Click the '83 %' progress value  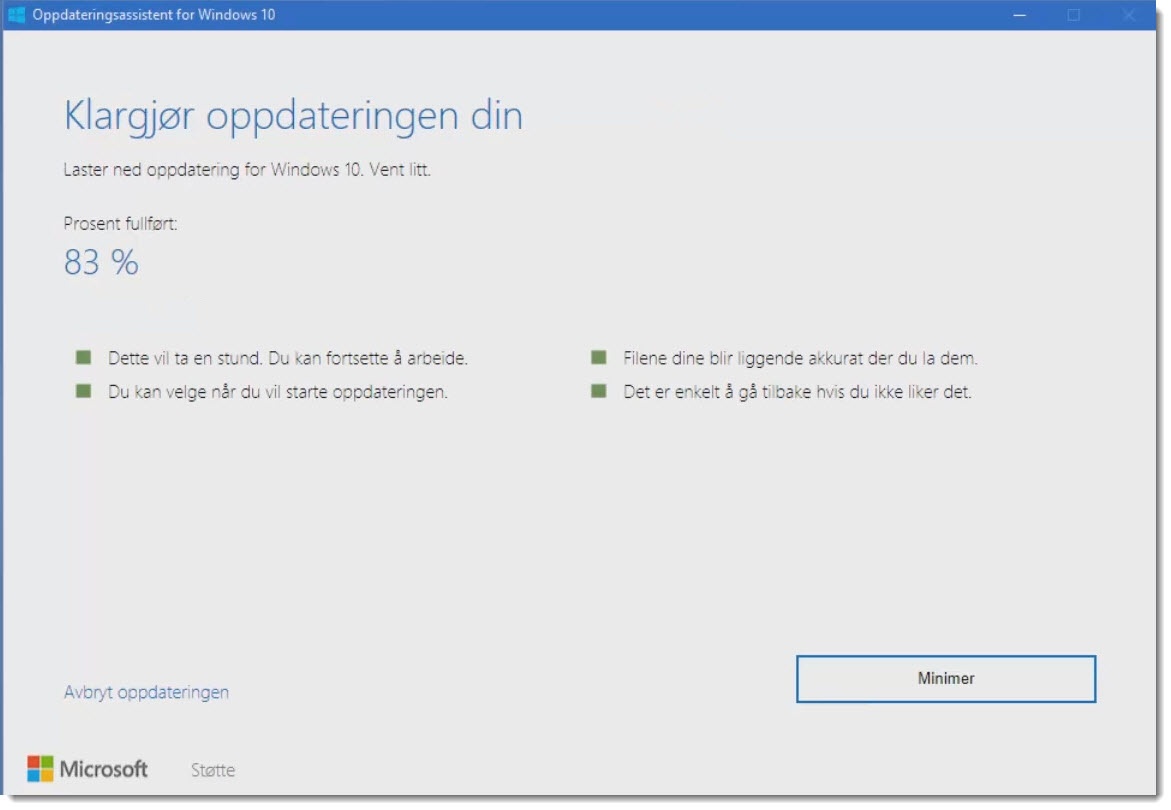[x=101, y=262]
